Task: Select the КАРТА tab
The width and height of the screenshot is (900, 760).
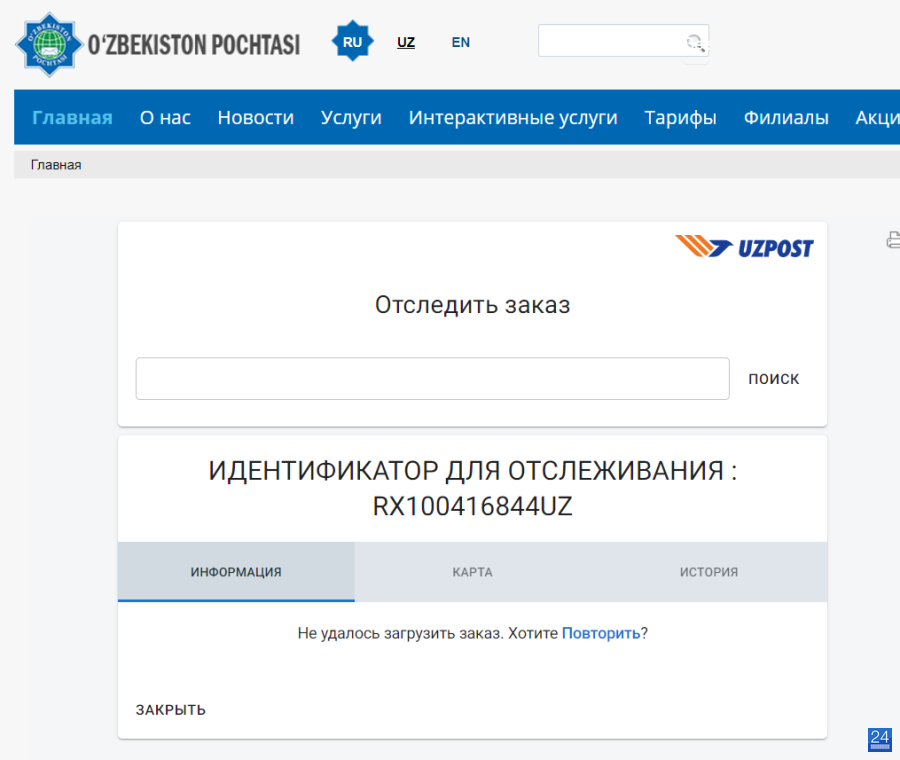Action: 472,572
